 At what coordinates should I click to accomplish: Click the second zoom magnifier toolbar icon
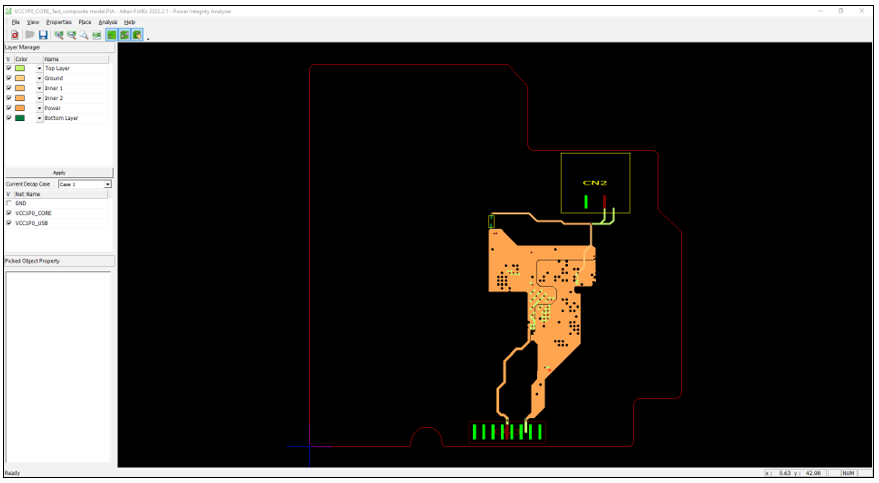coord(72,35)
